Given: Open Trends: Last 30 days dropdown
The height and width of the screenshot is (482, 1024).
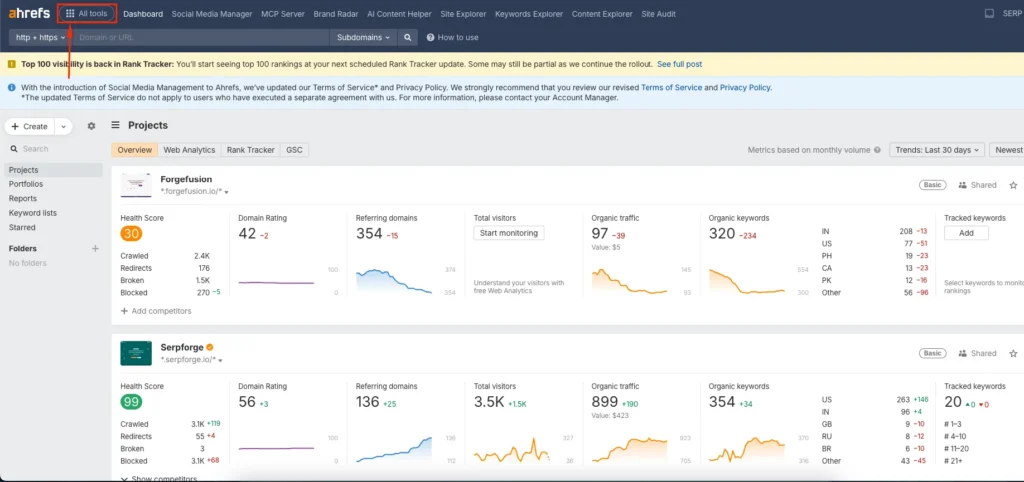Looking at the screenshot, I should [x=937, y=150].
